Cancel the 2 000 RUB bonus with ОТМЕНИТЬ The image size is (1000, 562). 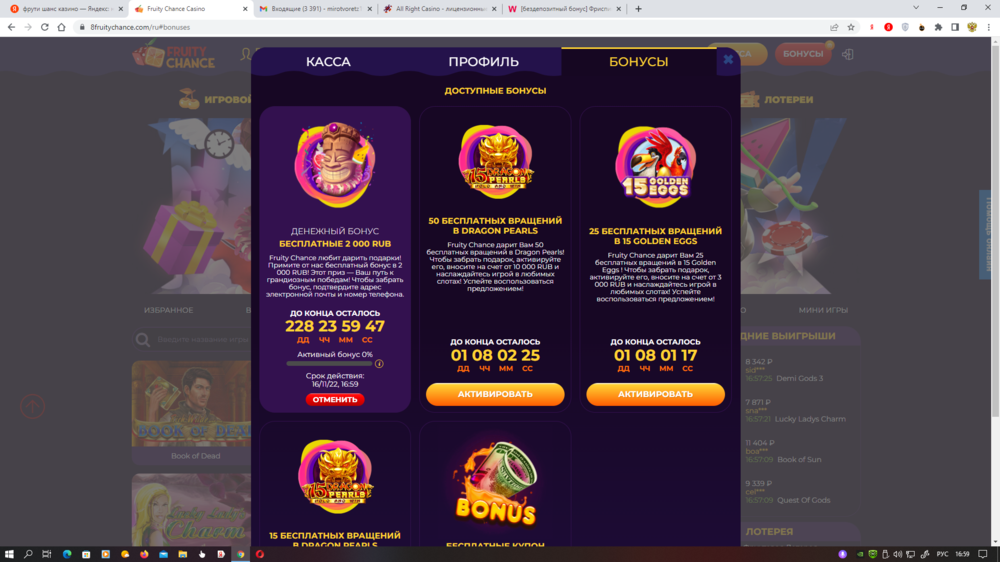pos(335,399)
